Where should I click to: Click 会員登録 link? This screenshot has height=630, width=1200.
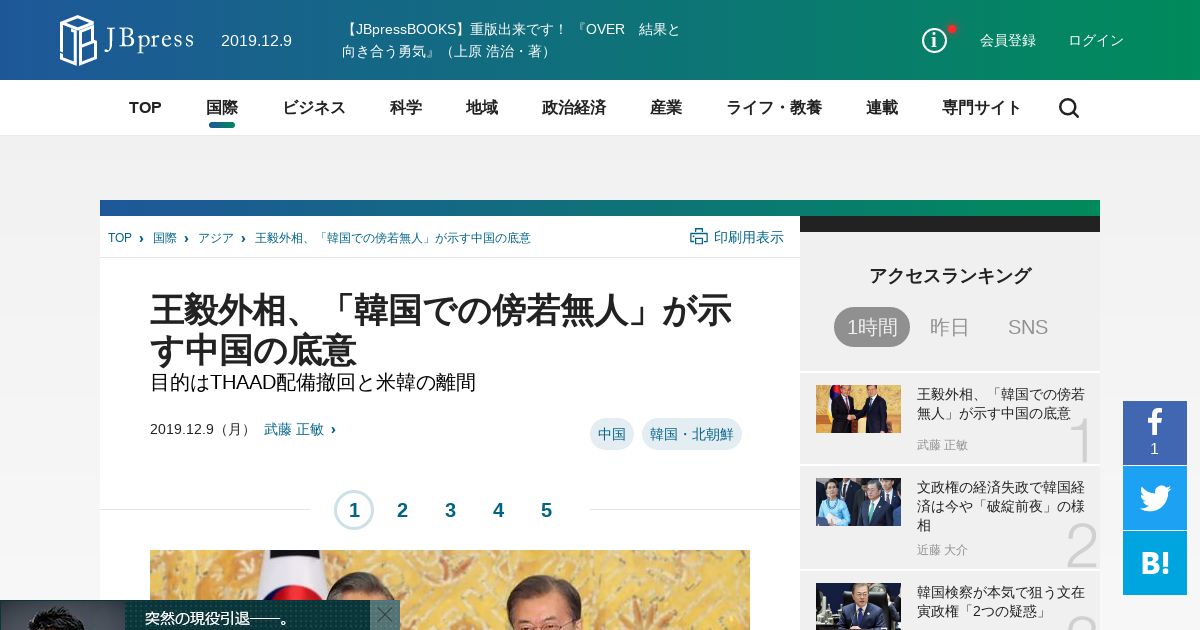1008,40
